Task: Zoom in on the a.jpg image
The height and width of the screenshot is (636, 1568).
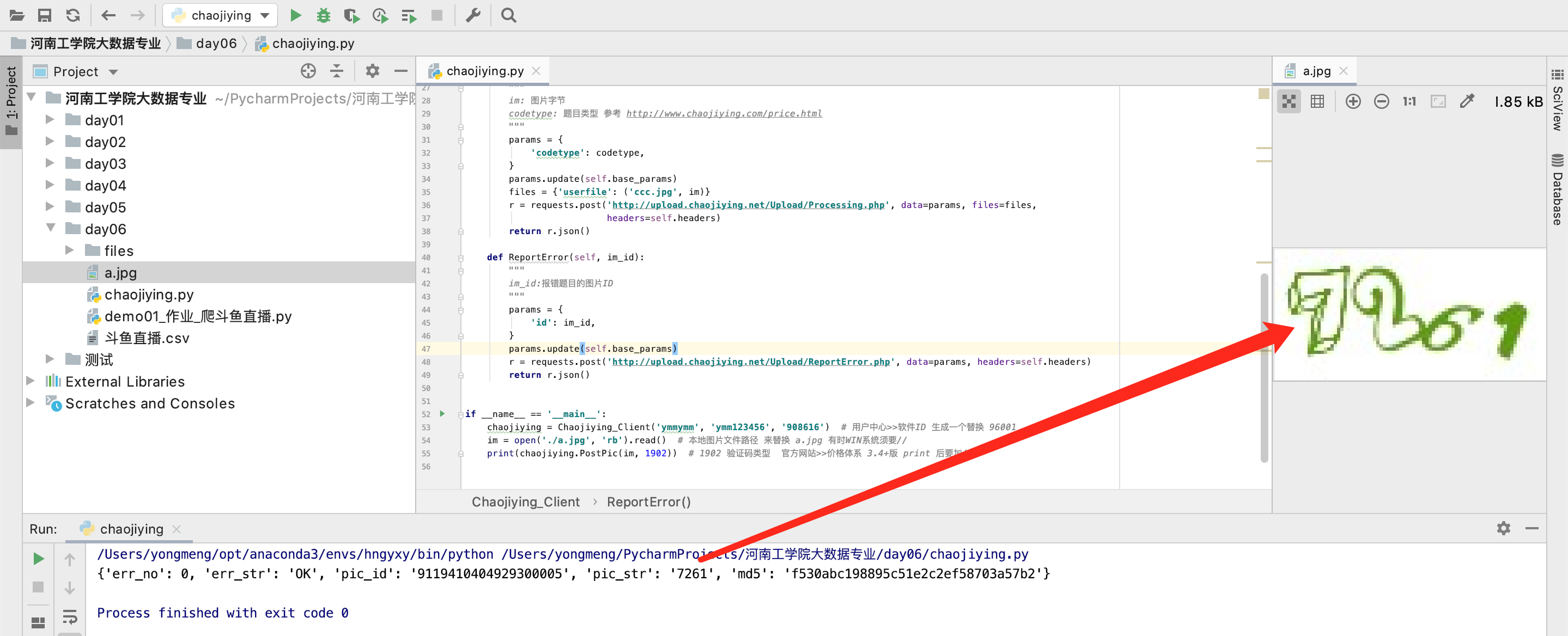Action: [1352, 102]
